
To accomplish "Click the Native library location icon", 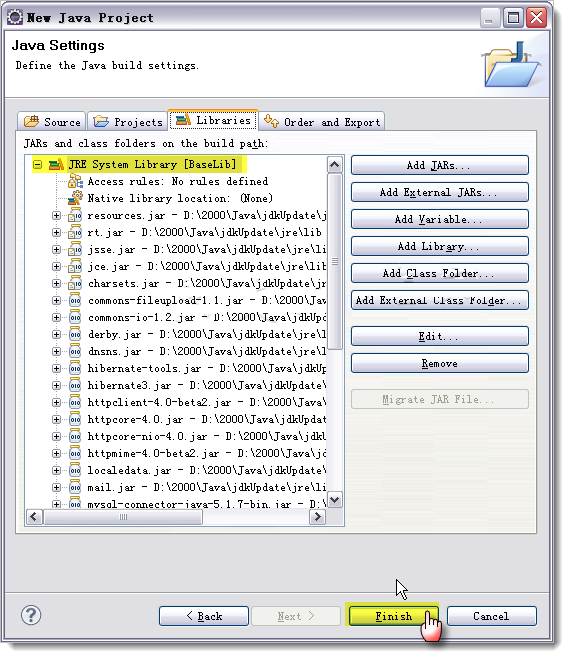I will pos(76,198).
